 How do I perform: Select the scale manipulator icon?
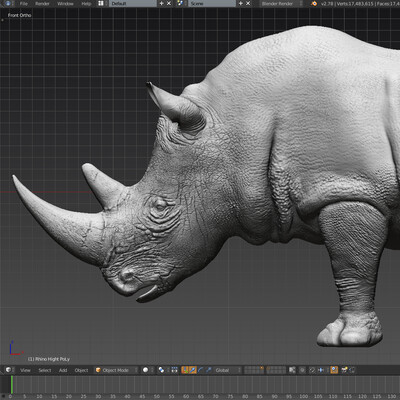point(209,370)
